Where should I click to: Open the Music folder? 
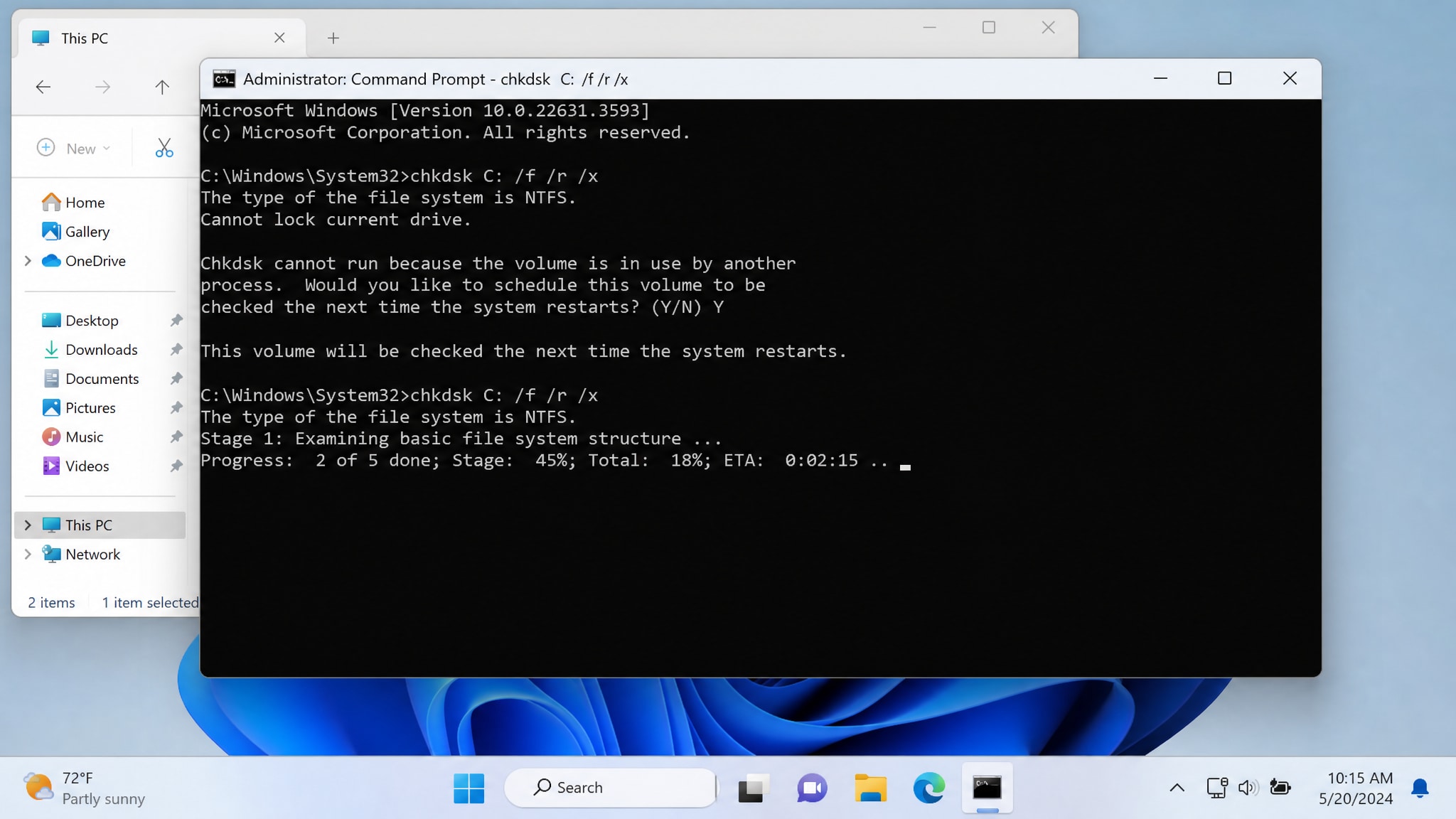pos(84,437)
